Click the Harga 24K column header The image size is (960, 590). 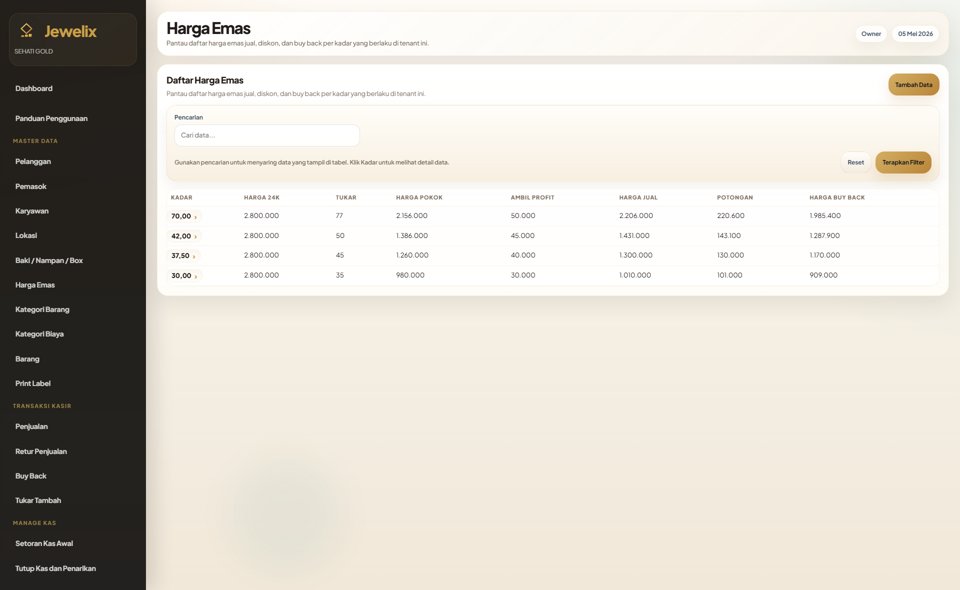261,198
